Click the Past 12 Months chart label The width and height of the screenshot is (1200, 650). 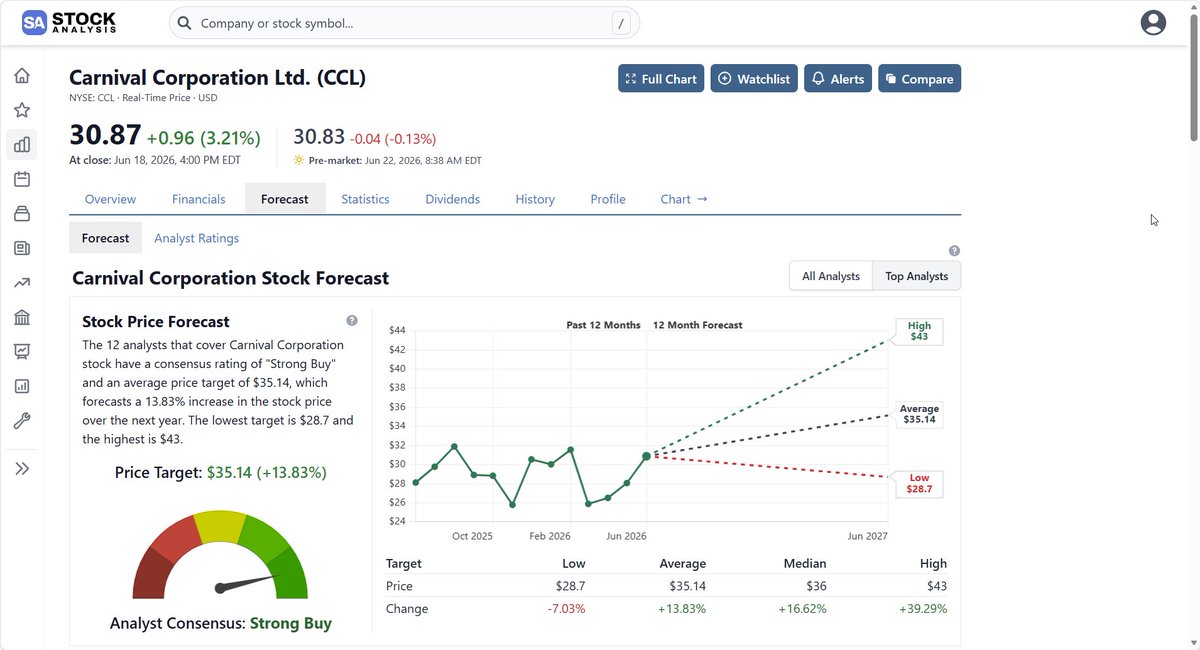tap(603, 325)
